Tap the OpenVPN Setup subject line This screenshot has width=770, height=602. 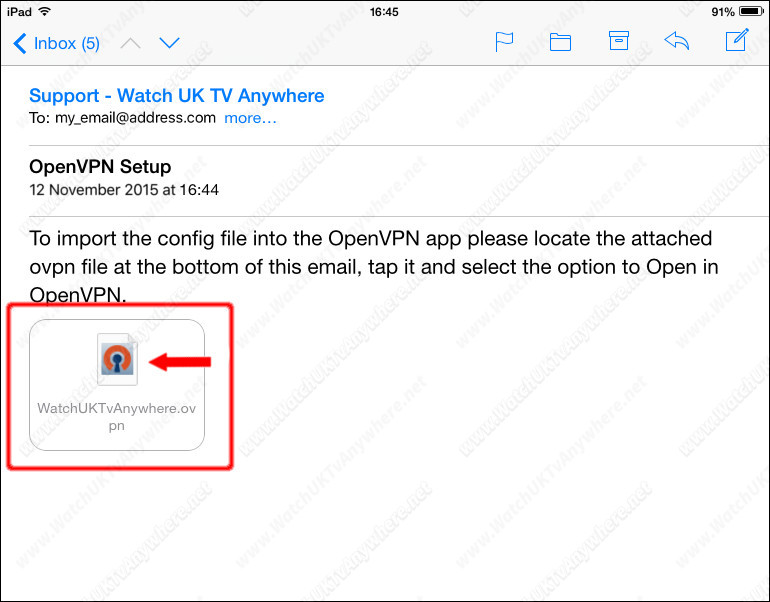(x=100, y=166)
